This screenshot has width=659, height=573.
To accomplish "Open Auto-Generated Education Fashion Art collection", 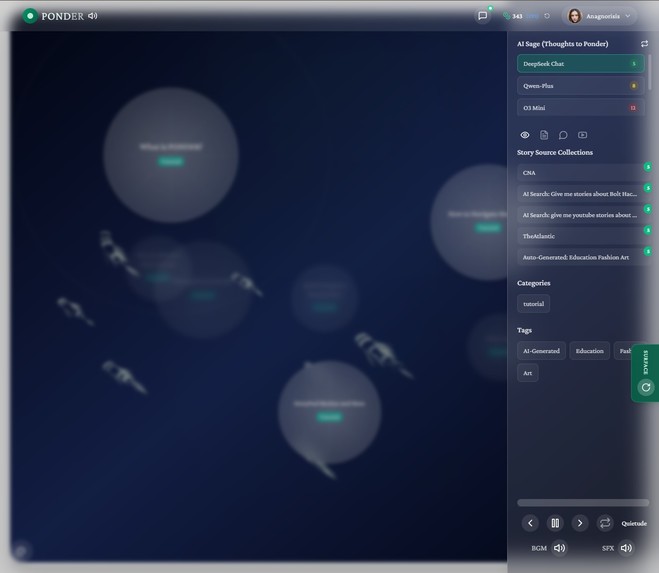I will point(583,257).
